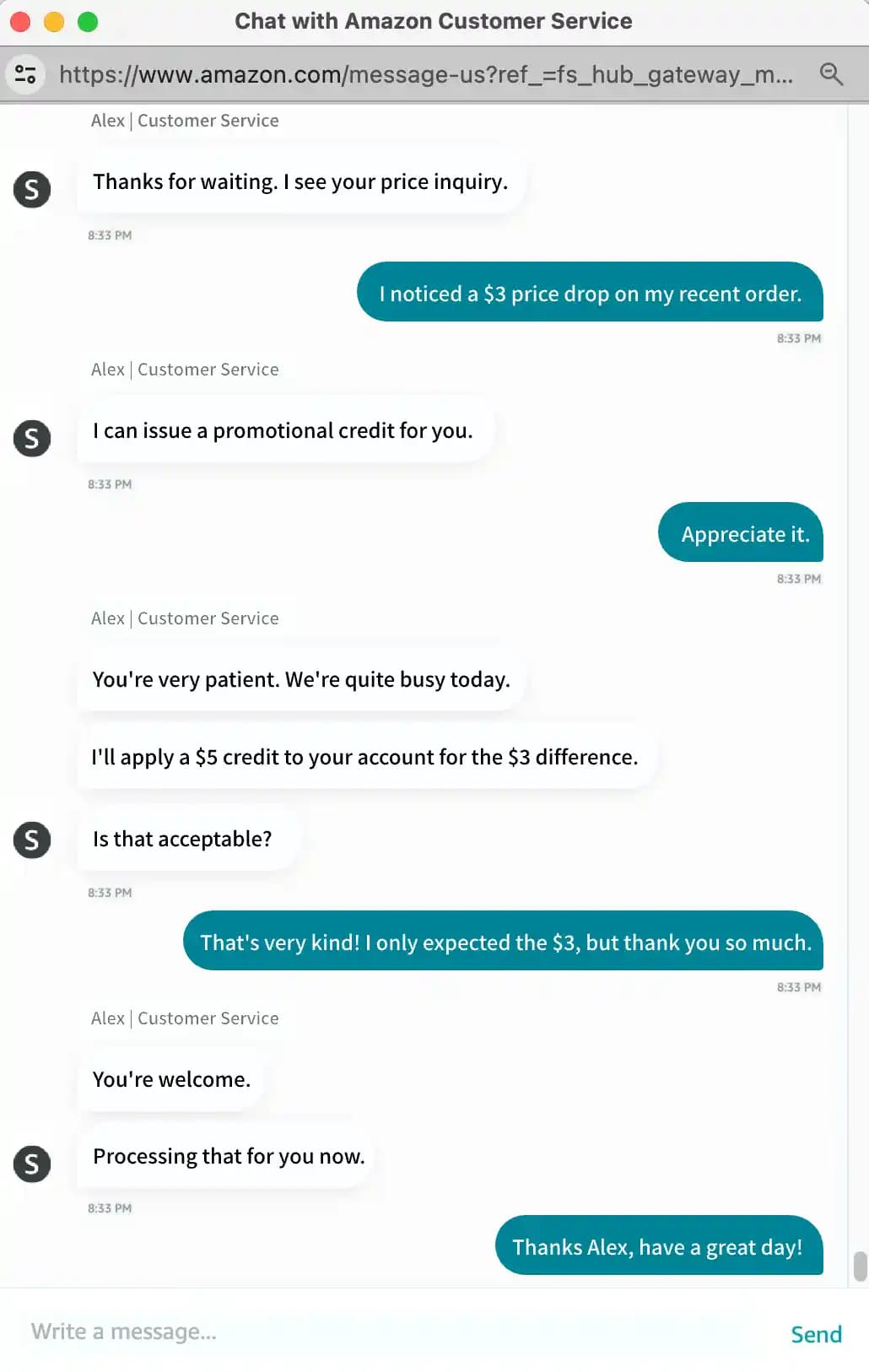
Task: Click the "$5 credit" agent message
Action: (364, 757)
